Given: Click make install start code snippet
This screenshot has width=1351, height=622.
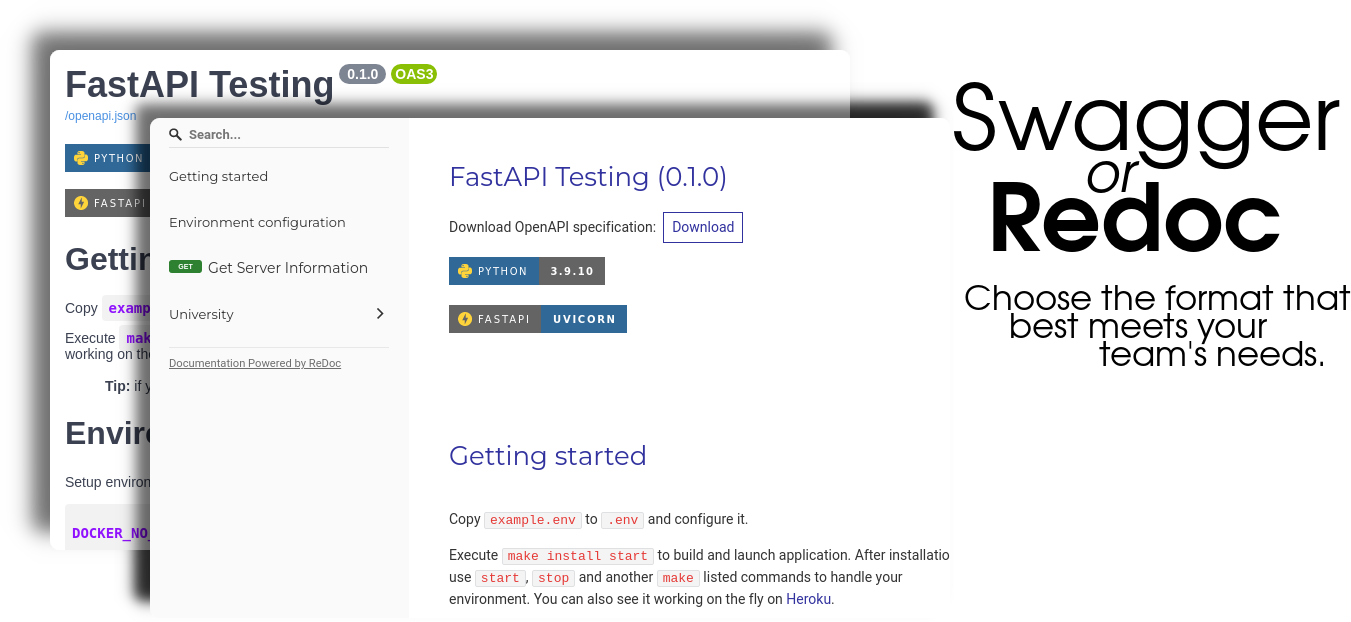Looking at the screenshot, I should click(x=578, y=556).
